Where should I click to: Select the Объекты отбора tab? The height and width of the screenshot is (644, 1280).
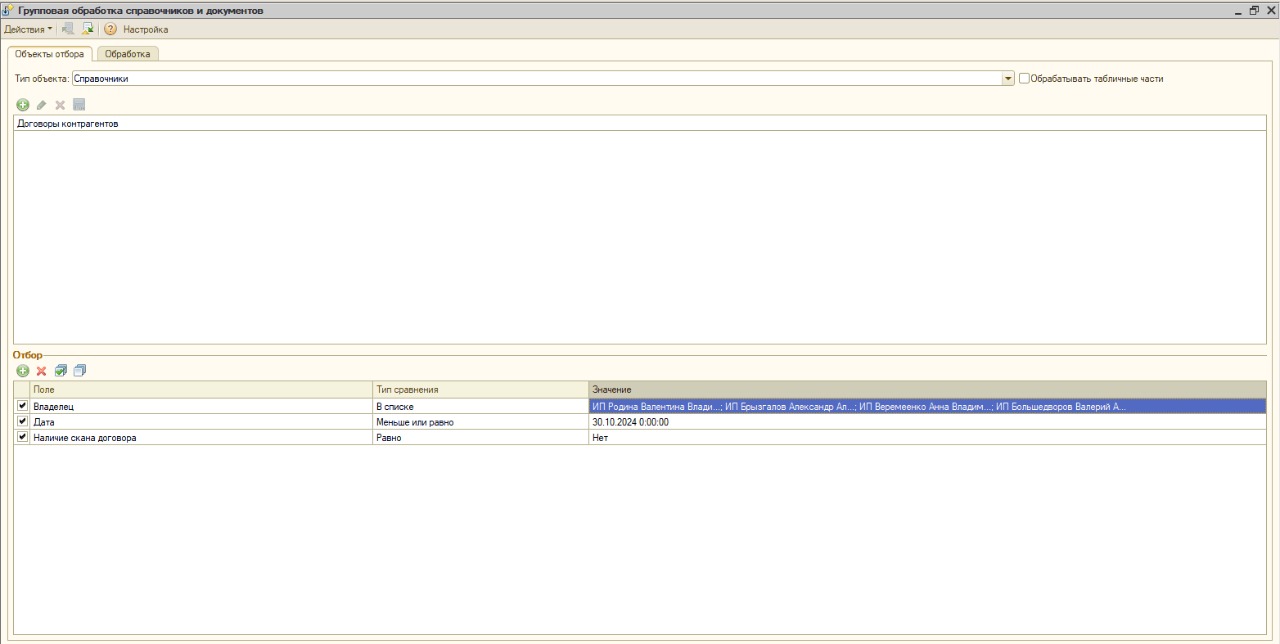click(50, 54)
